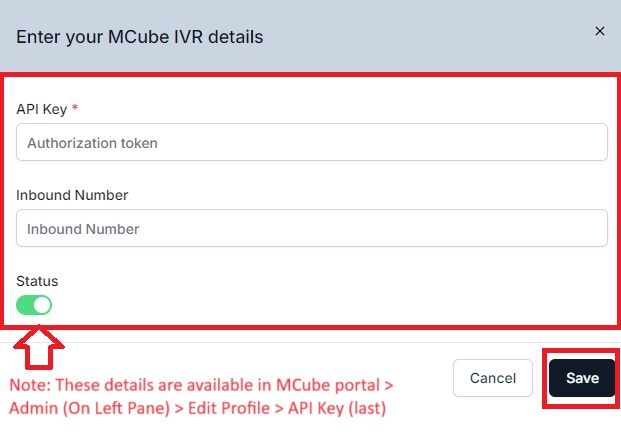Click the red upward arrow annotation
Image resolution: width=621 pixels, height=444 pixels.
[39, 347]
